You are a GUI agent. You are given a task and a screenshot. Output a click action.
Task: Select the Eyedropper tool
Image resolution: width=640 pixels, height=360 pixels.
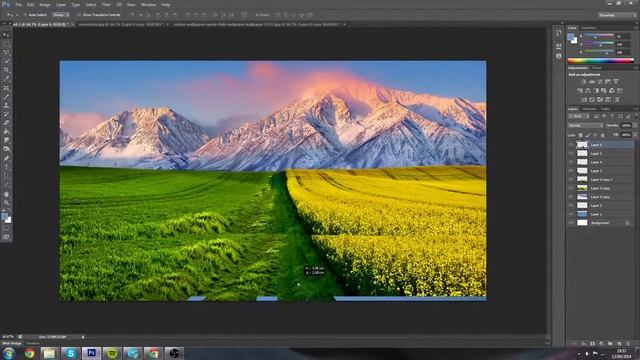(x=6, y=79)
